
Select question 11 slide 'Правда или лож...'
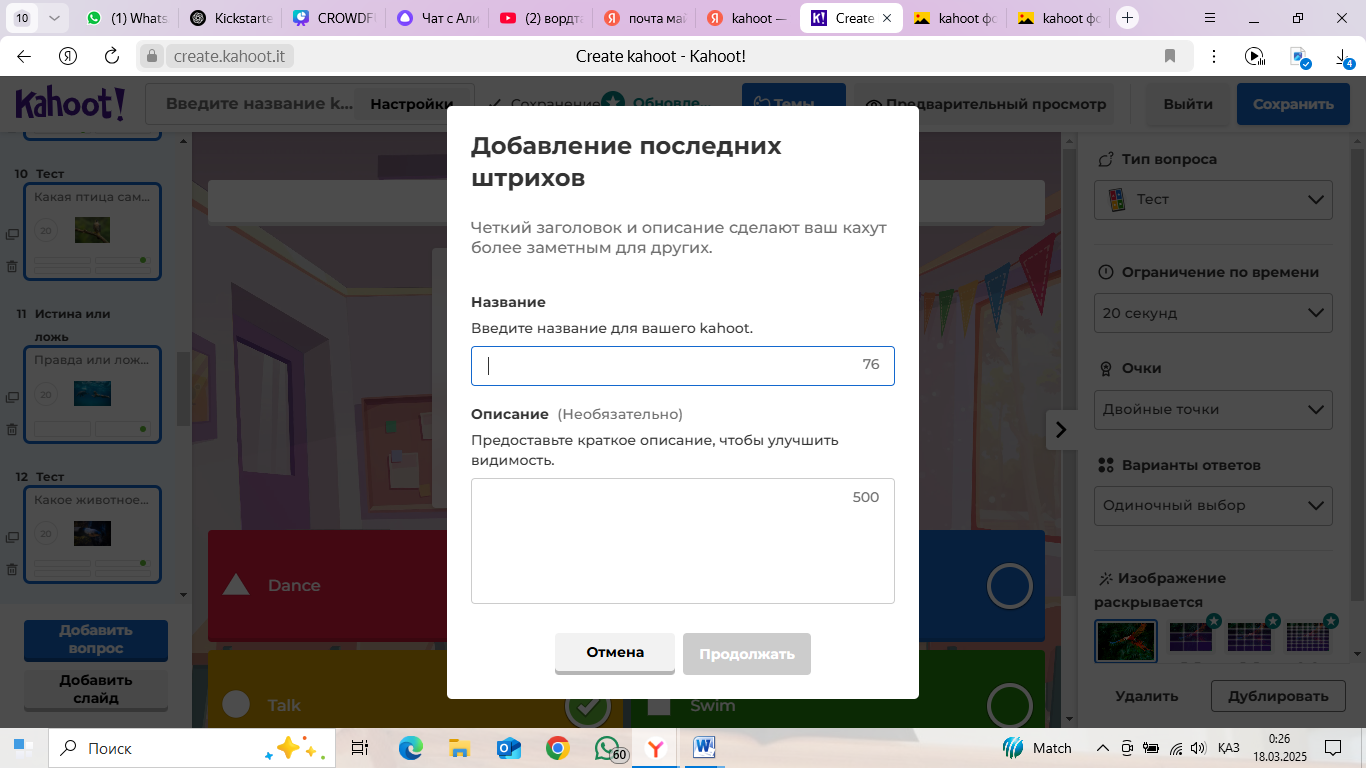92,393
